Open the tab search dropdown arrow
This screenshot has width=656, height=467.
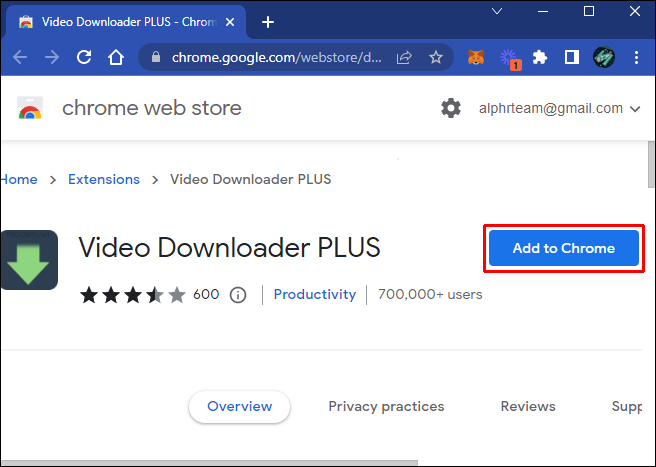(x=497, y=11)
